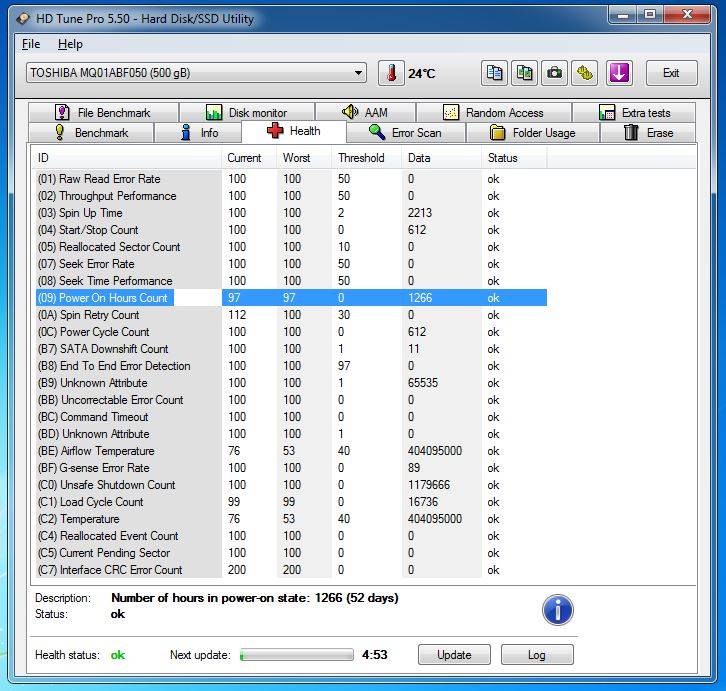Select the (C7) Interface CRC Error Count row
Image resolution: width=726 pixels, height=691 pixels.
tap(291, 570)
